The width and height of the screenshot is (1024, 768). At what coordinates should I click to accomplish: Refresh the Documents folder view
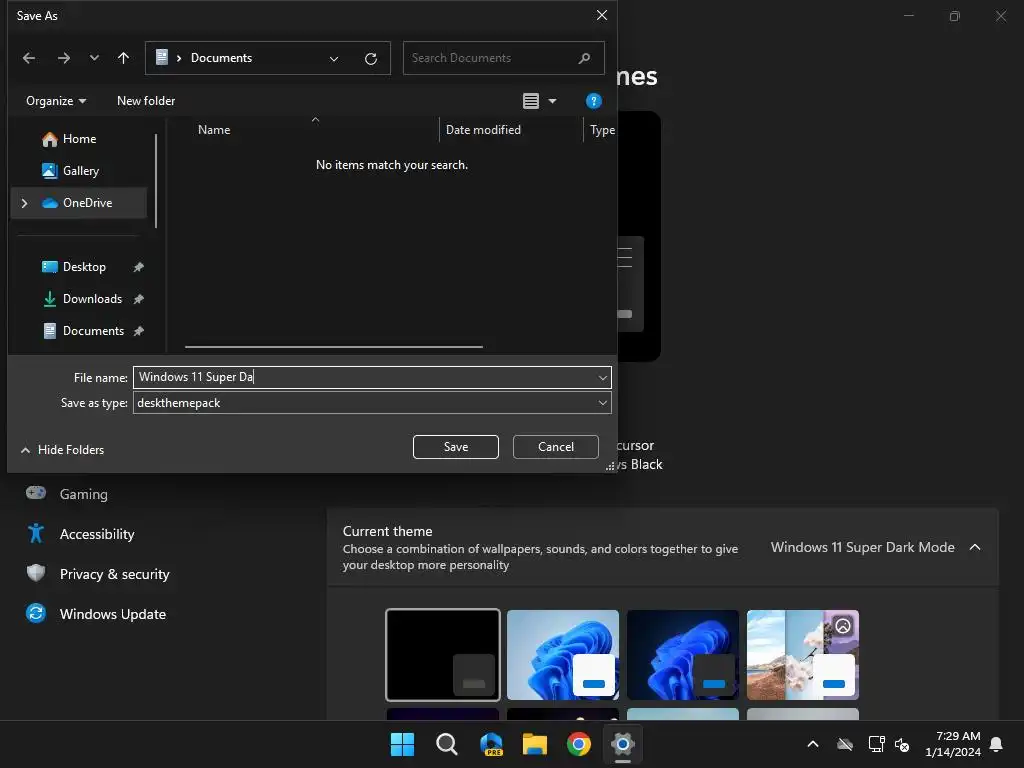[371, 59]
